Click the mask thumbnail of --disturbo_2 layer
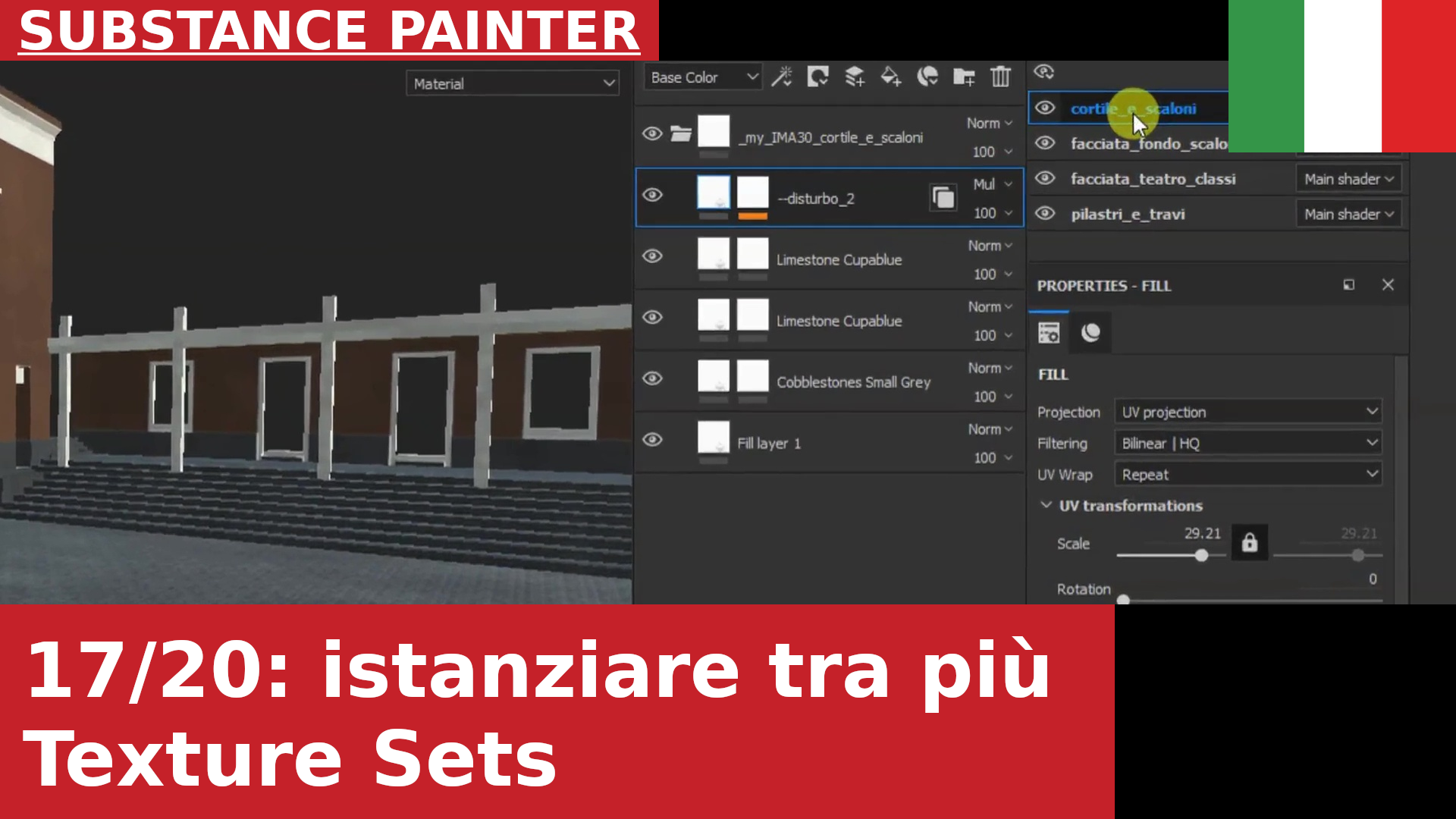 coord(753,193)
